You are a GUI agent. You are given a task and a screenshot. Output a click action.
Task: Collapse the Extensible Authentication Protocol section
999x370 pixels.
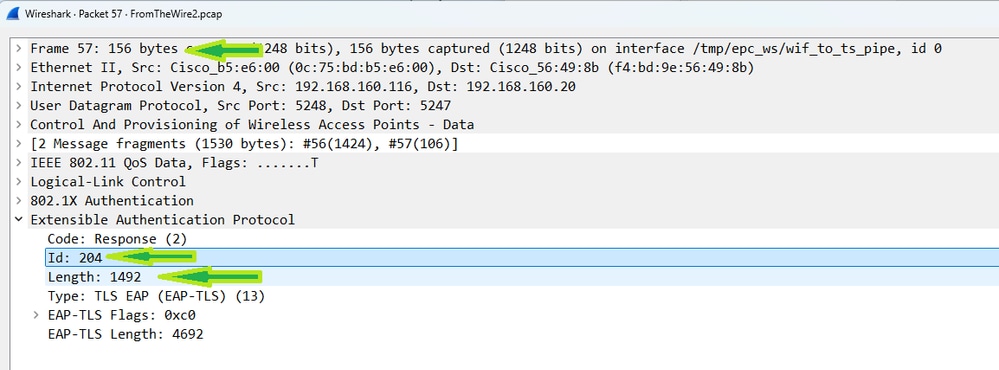pyautogui.click(x=20, y=220)
